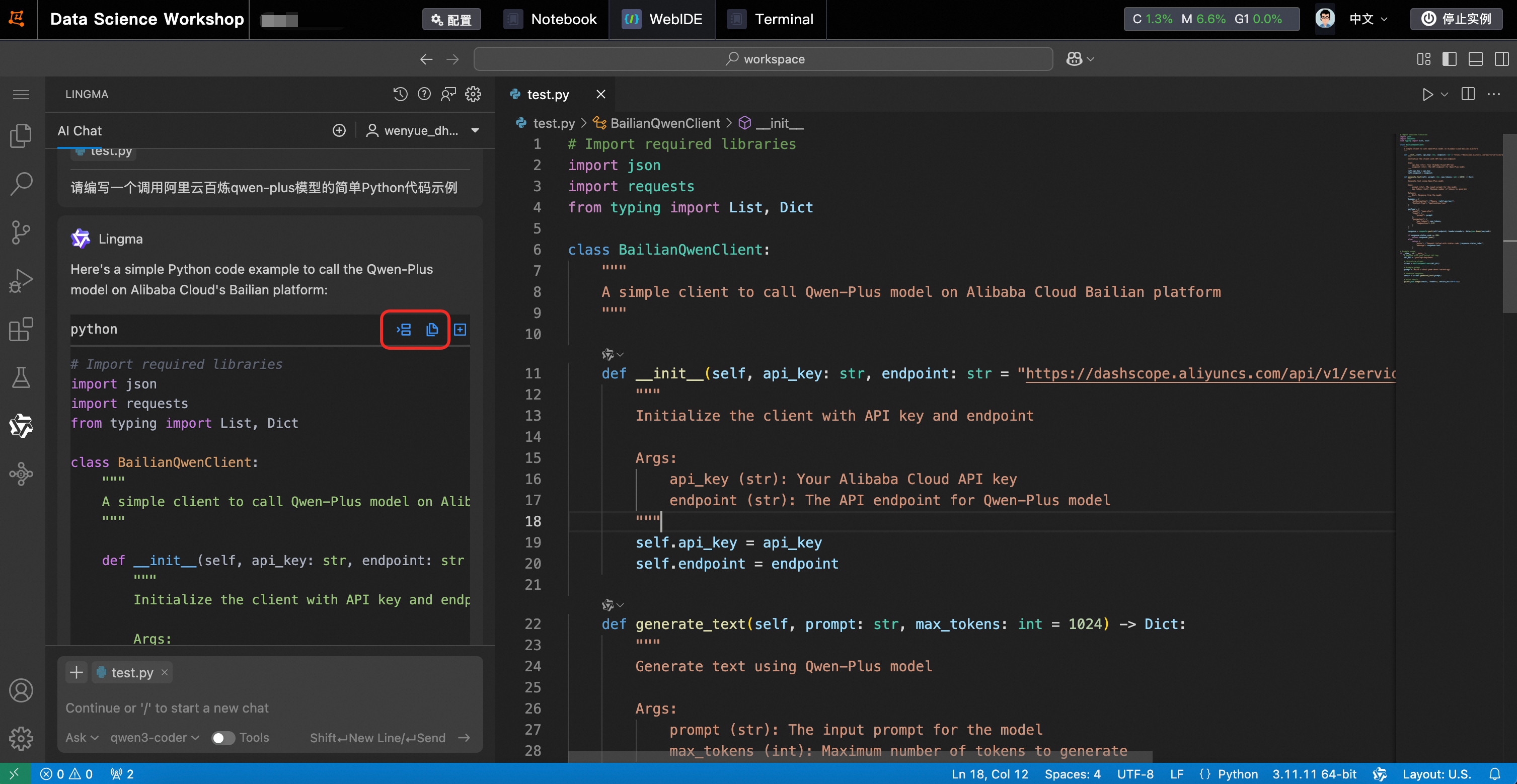Click the 停止实例 button
1517x784 pixels.
click(x=1457, y=19)
